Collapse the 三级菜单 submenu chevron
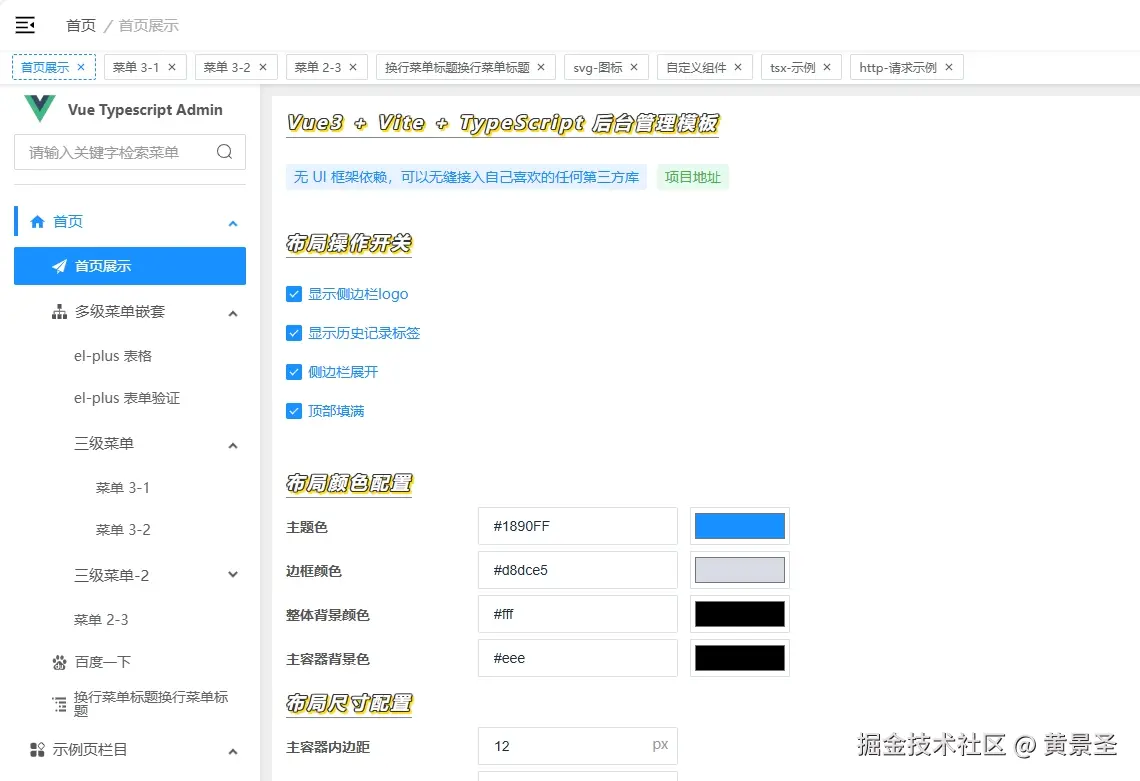Viewport: 1140px width, 781px height. point(233,445)
